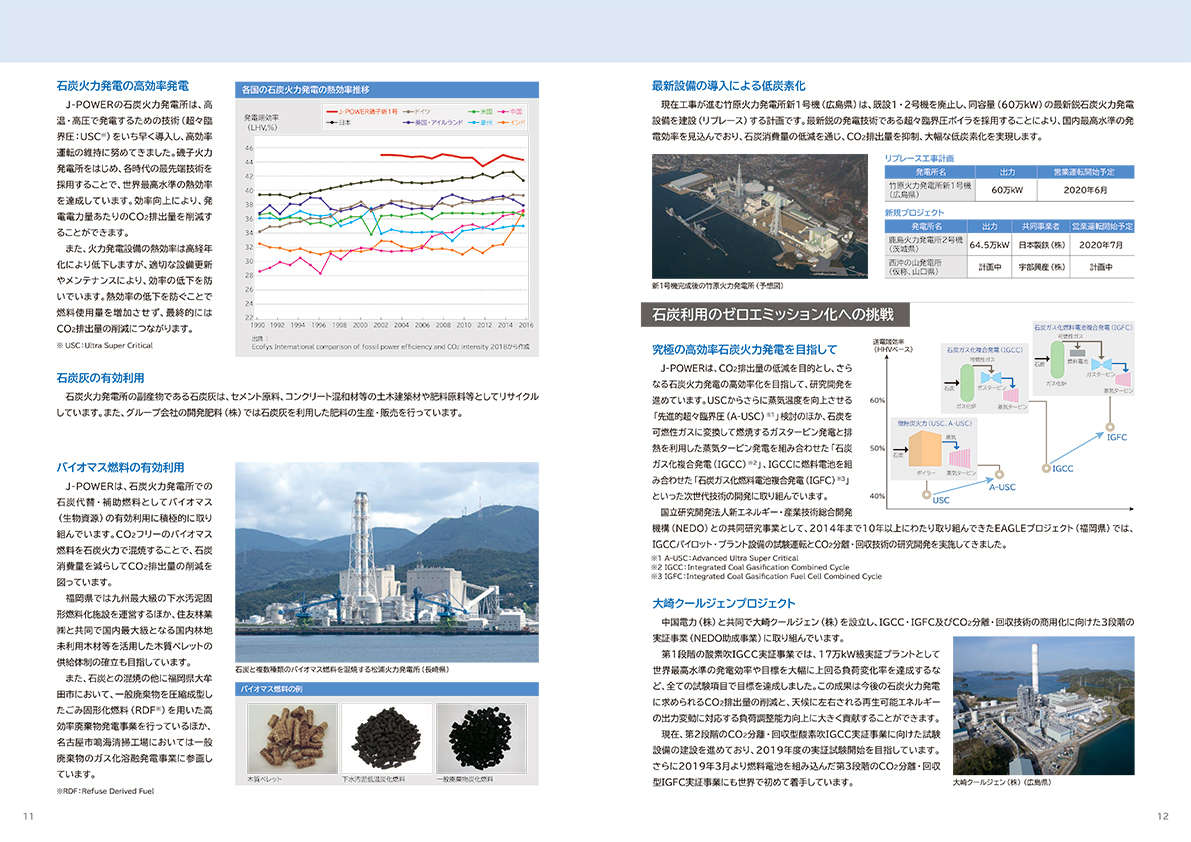Click the caption 新1号機完成後の竹原火力発電所（予想図）
The width and height of the screenshot is (1191, 842).
pos(718,286)
